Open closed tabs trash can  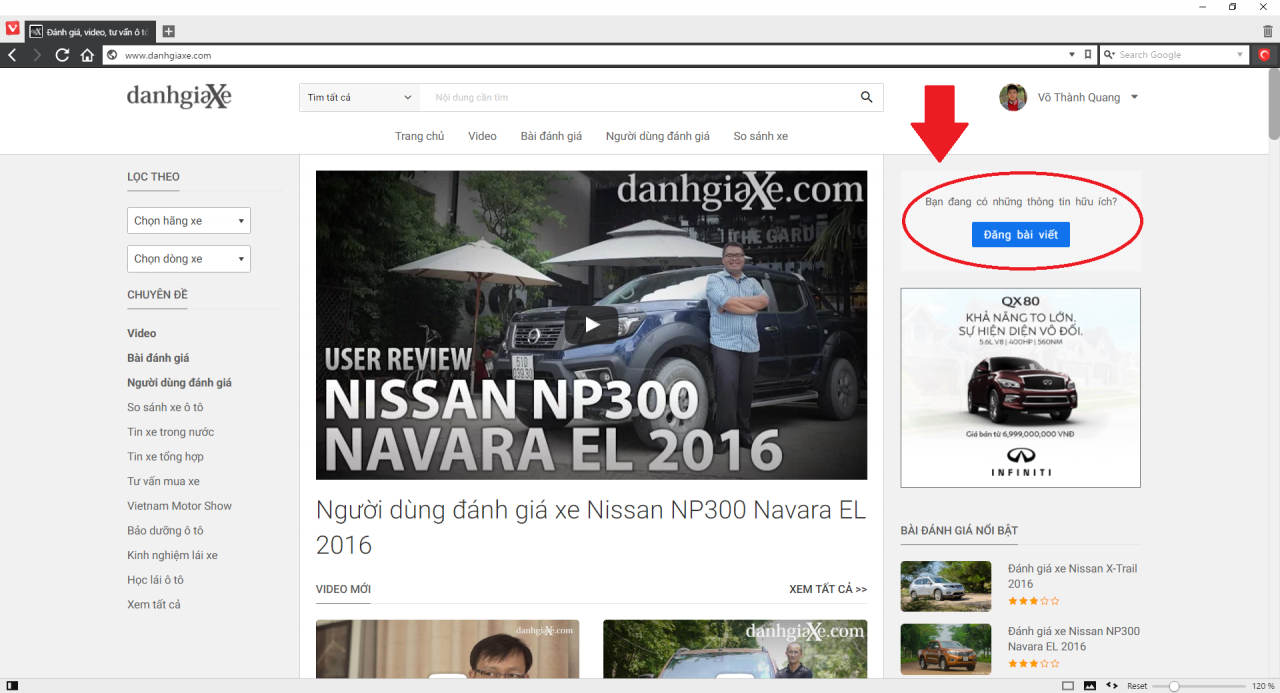pos(1268,32)
